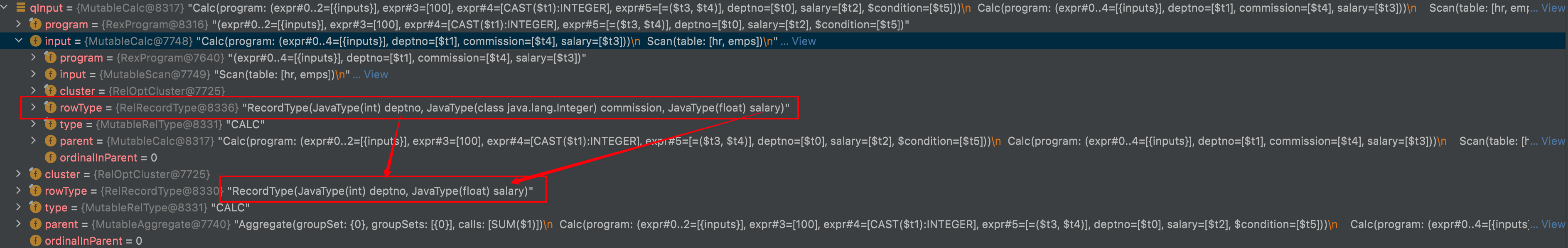Viewport: 1568px width, 248px height.
Task: Click field icon of rowType RelRecordType@8336
Action: click(51, 108)
